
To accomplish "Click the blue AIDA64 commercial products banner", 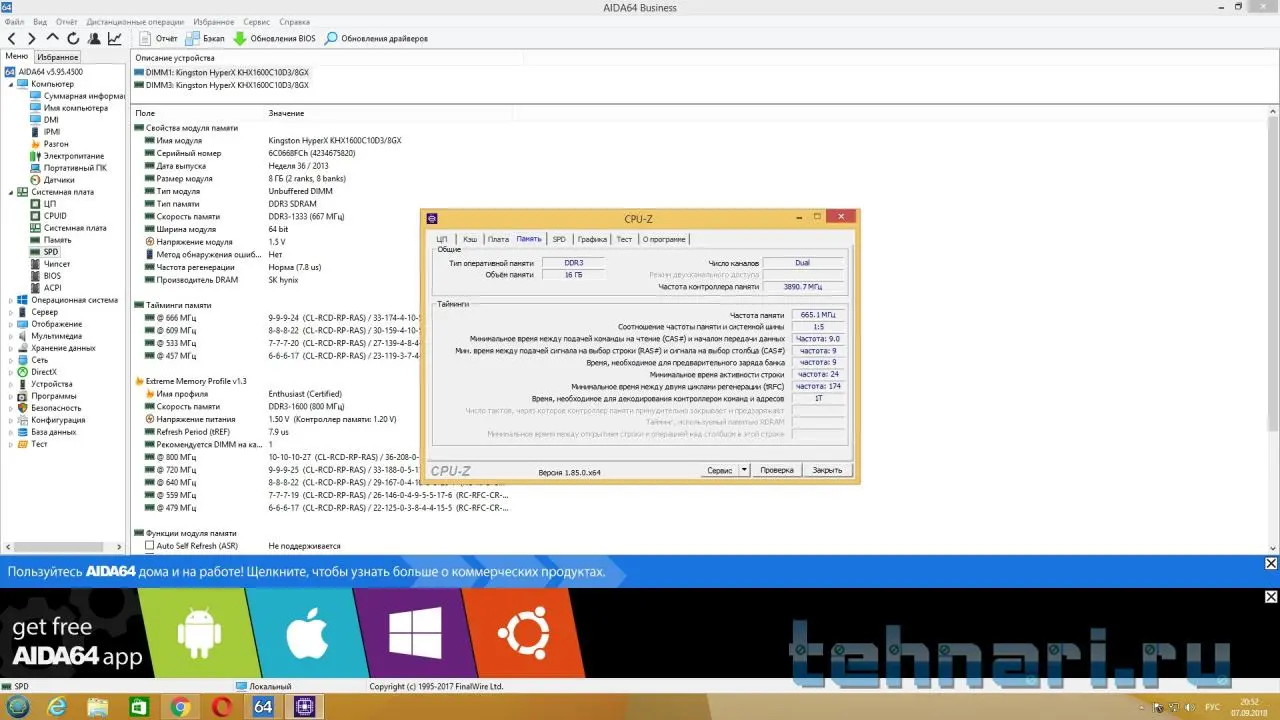I will click(x=640, y=572).
